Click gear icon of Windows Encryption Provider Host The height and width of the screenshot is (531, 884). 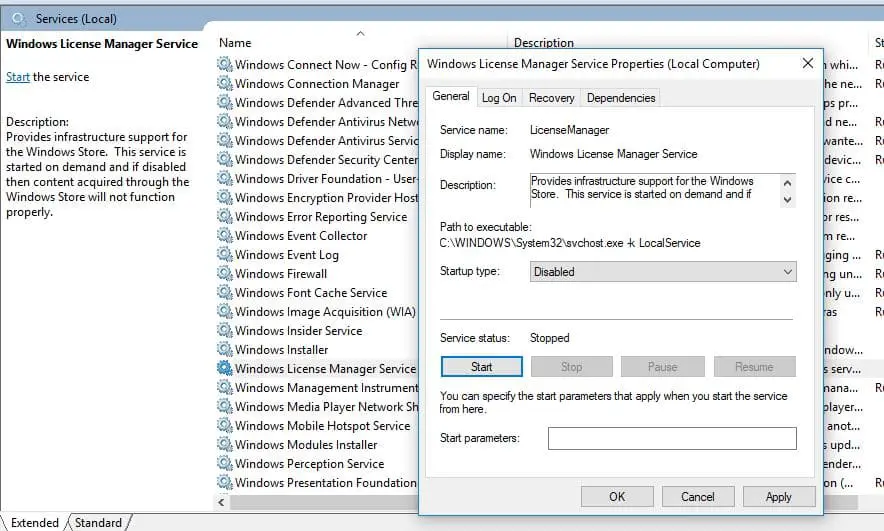(x=224, y=197)
